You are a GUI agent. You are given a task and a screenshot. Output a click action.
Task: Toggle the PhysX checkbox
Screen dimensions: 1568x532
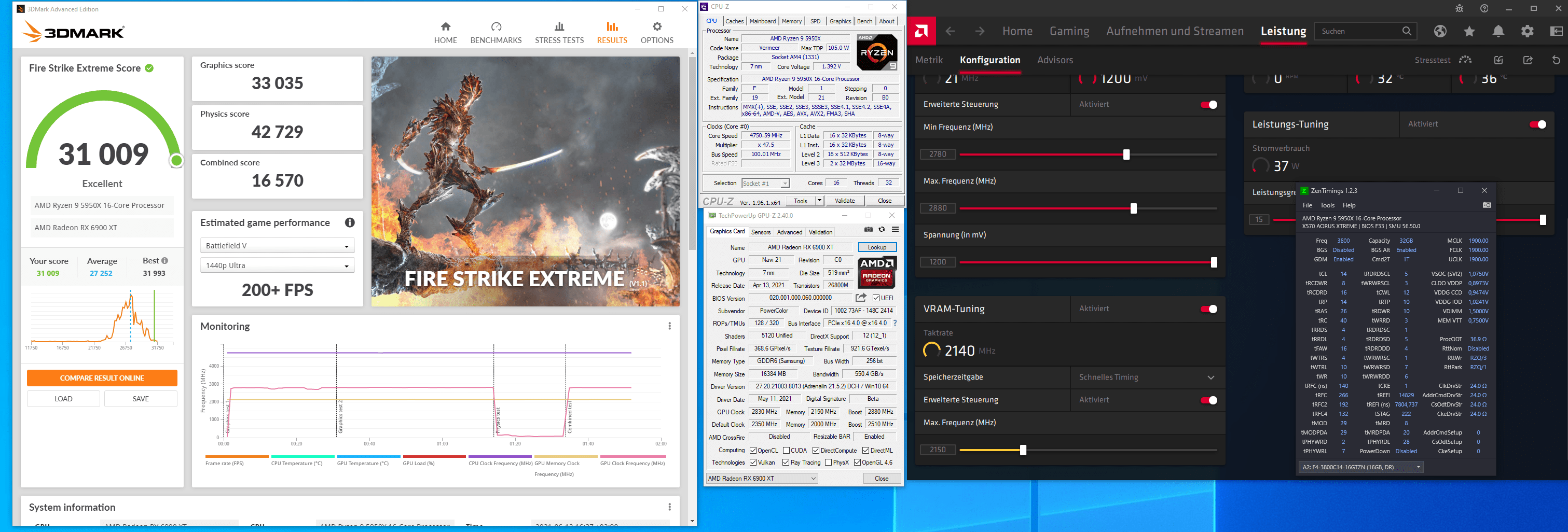pyautogui.click(x=828, y=463)
